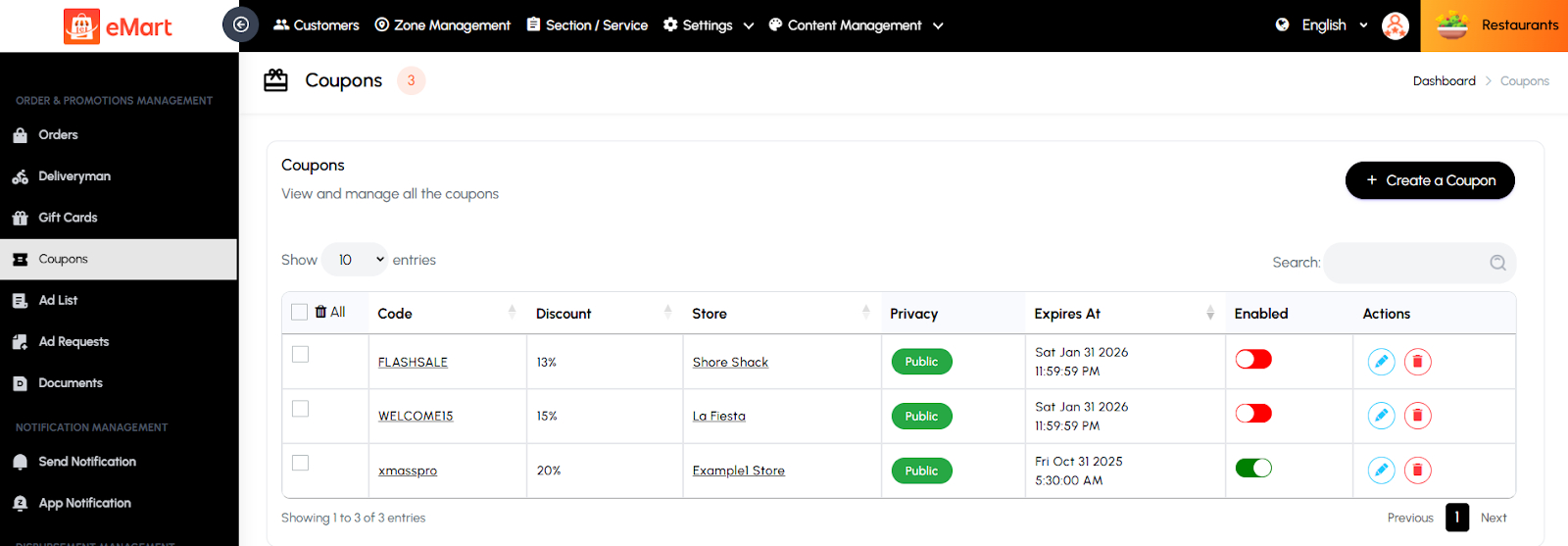Go to Zone Management in top menu

click(x=443, y=25)
